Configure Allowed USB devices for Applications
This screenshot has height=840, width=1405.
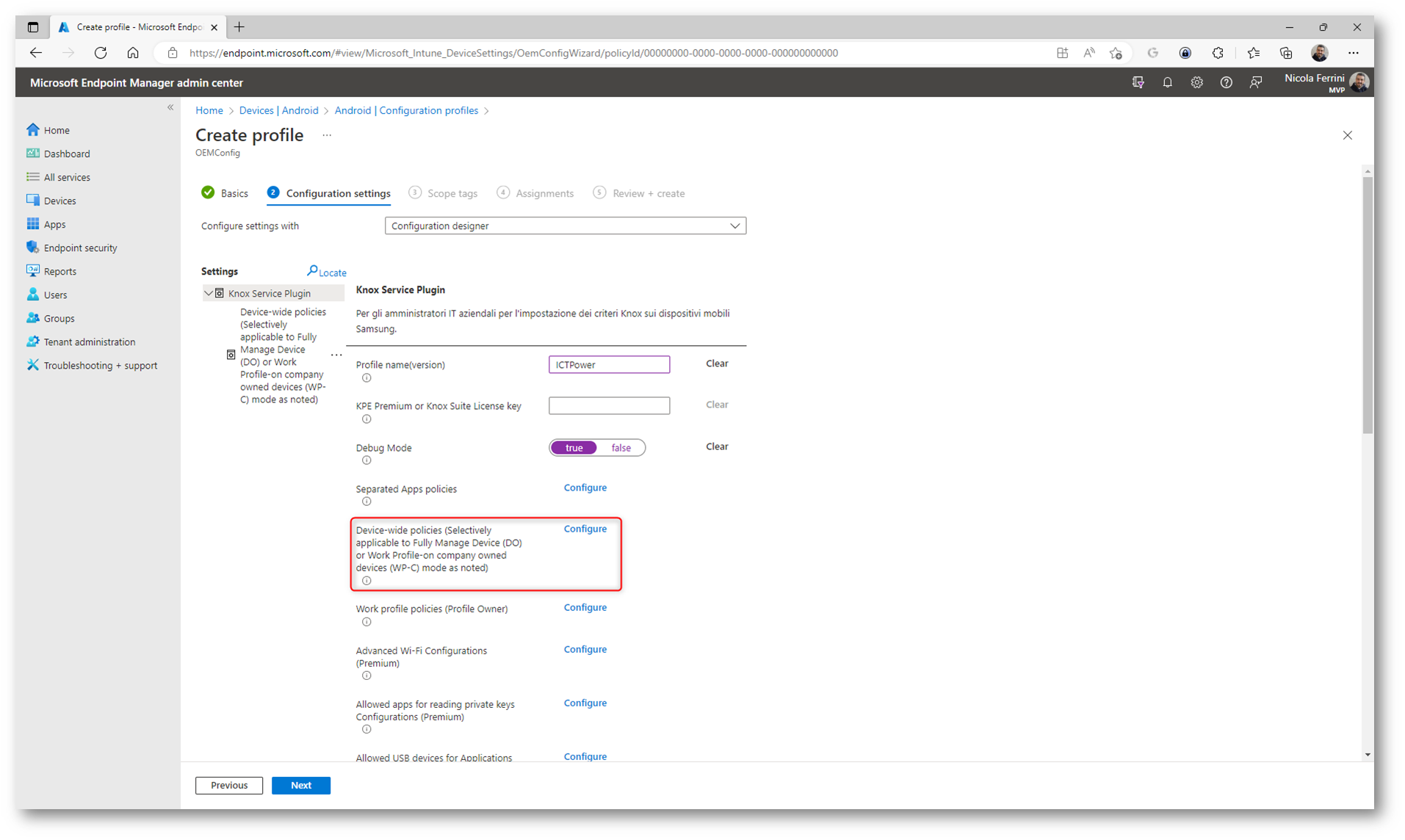(x=585, y=756)
